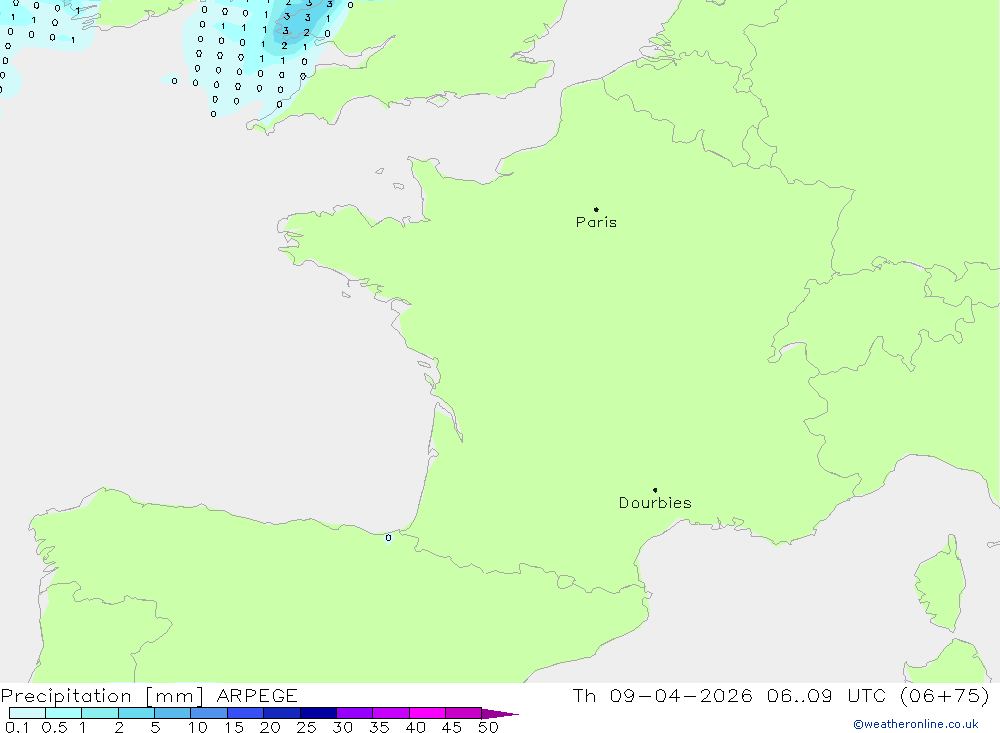Click the Paris city label
This screenshot has height=733, width=1000.
(596, 222)
